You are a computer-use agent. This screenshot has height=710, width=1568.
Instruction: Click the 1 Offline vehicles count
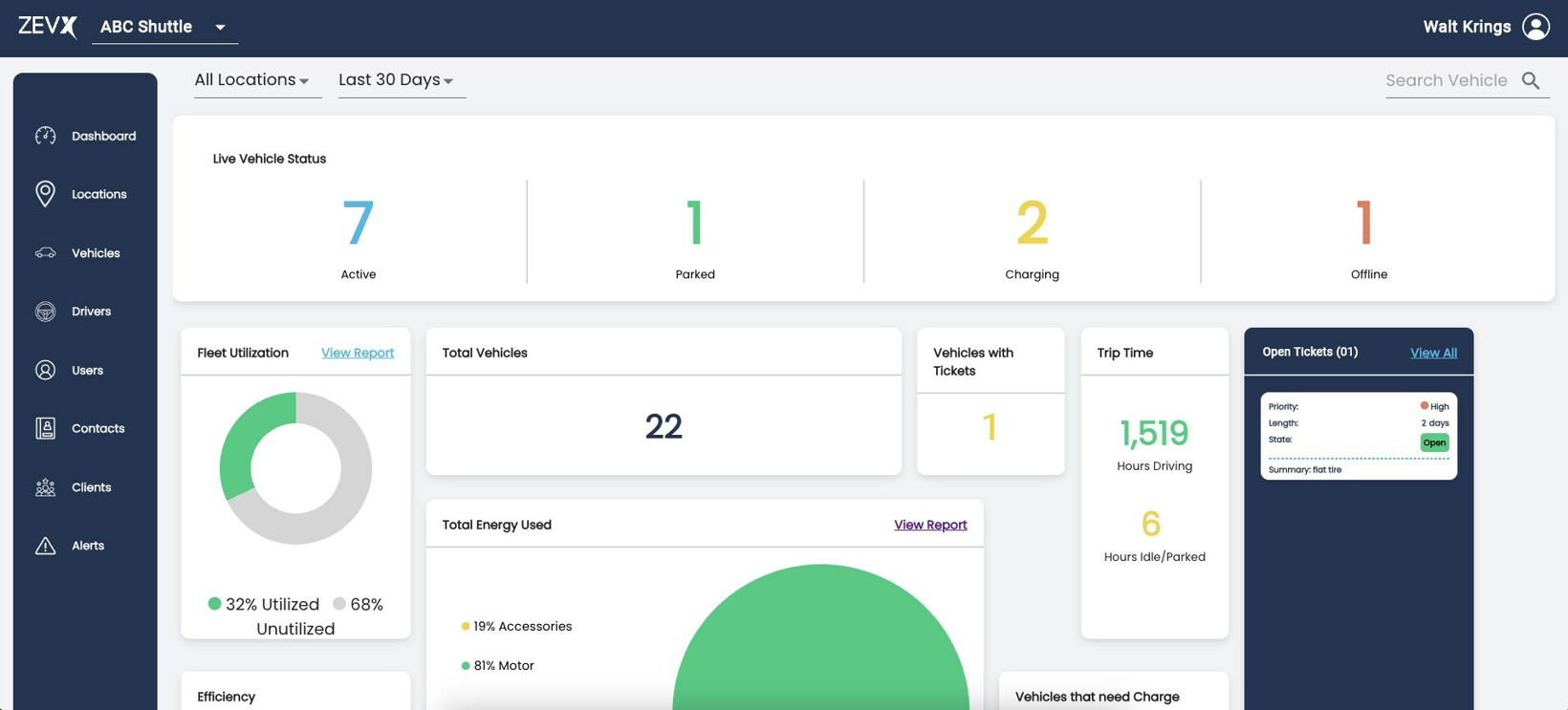point(1365,223)
